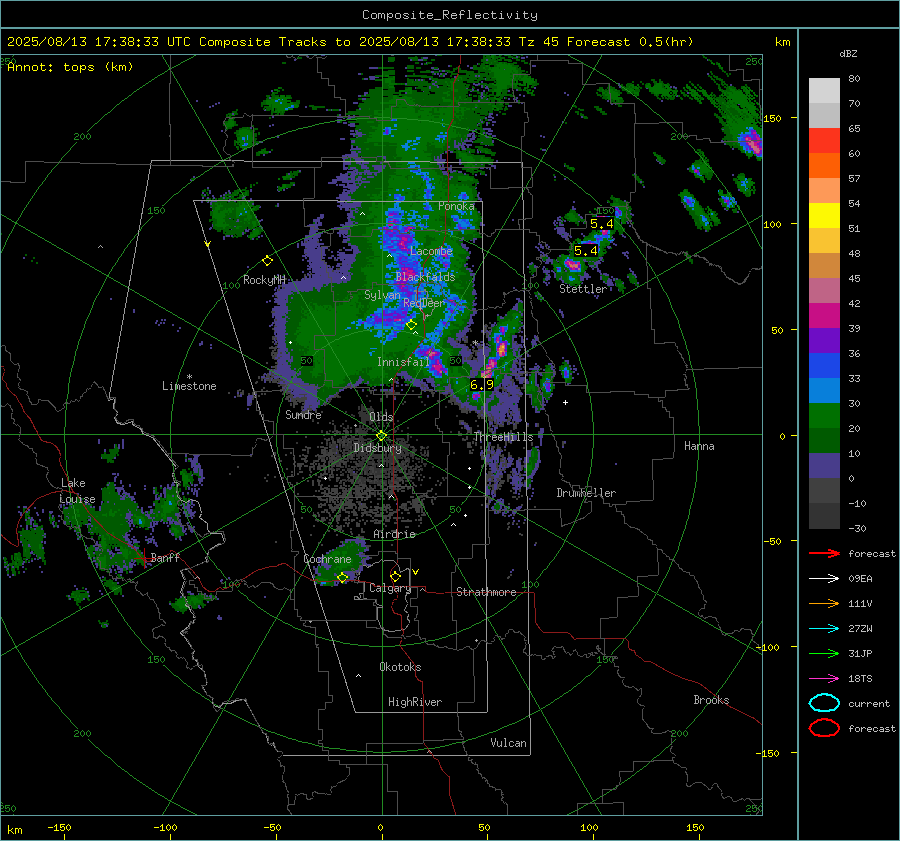Viewport: 900px width, 841px height.
Task: Click the Sundre city label
Action: pyautogui.click(x=303, y=415)
